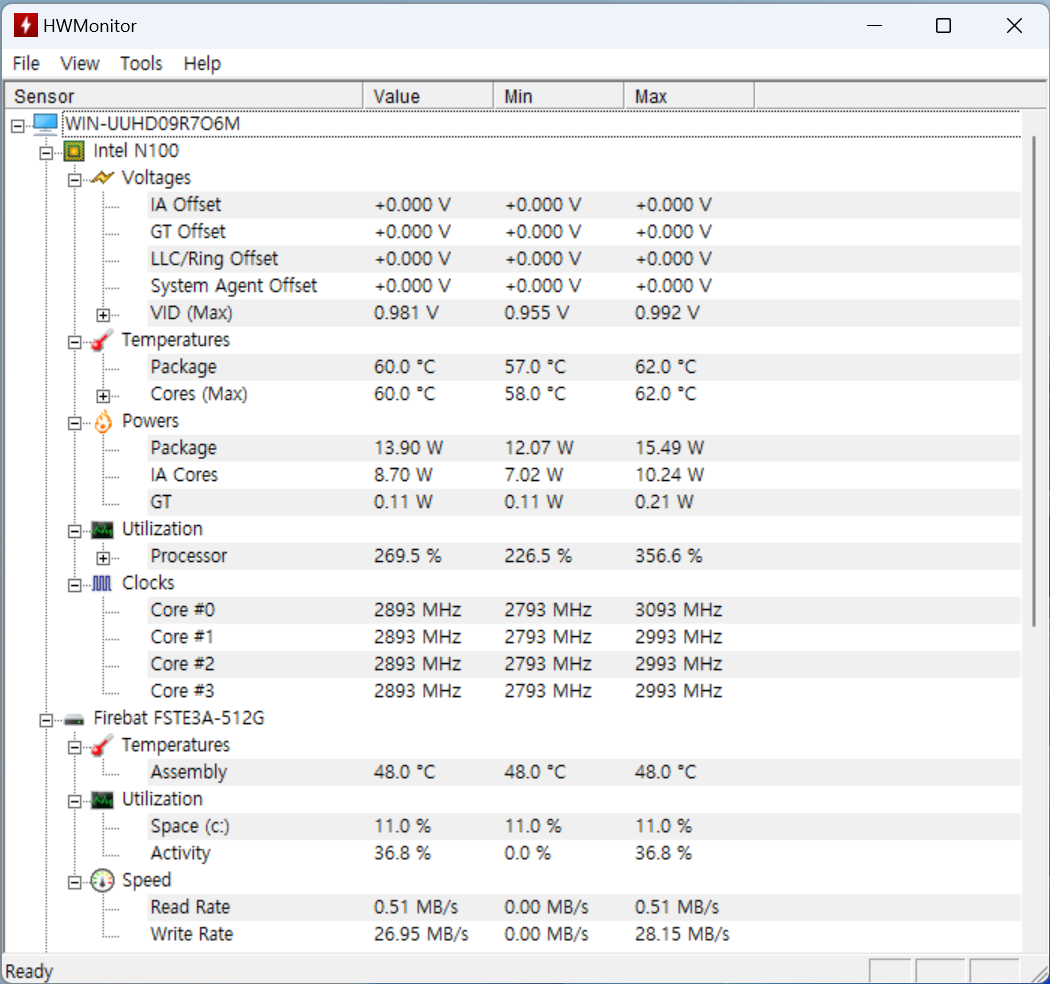Click the Max column header

coord(688,96)
